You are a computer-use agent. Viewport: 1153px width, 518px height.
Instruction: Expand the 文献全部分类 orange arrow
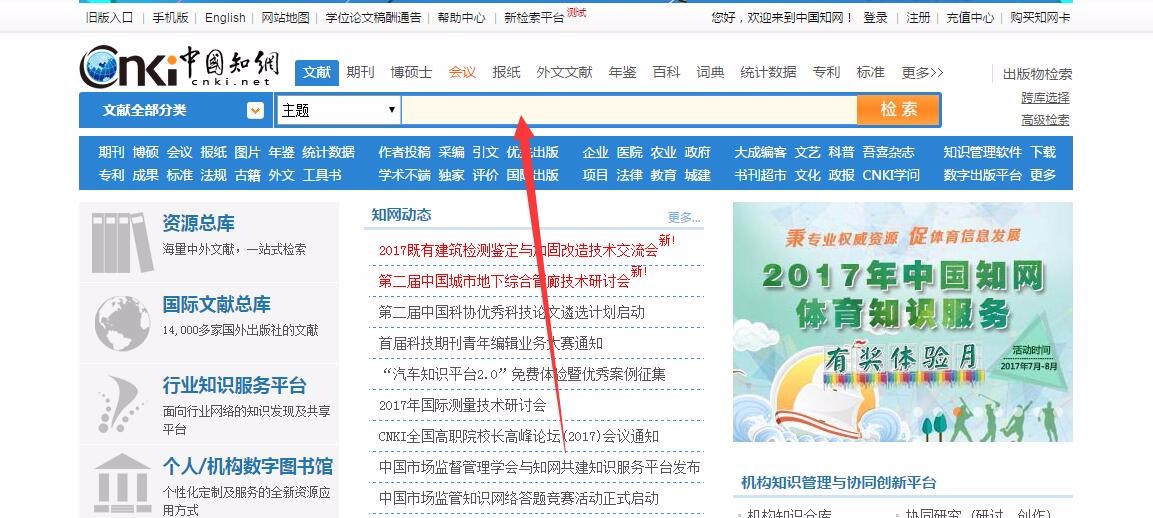pos(256,110)
